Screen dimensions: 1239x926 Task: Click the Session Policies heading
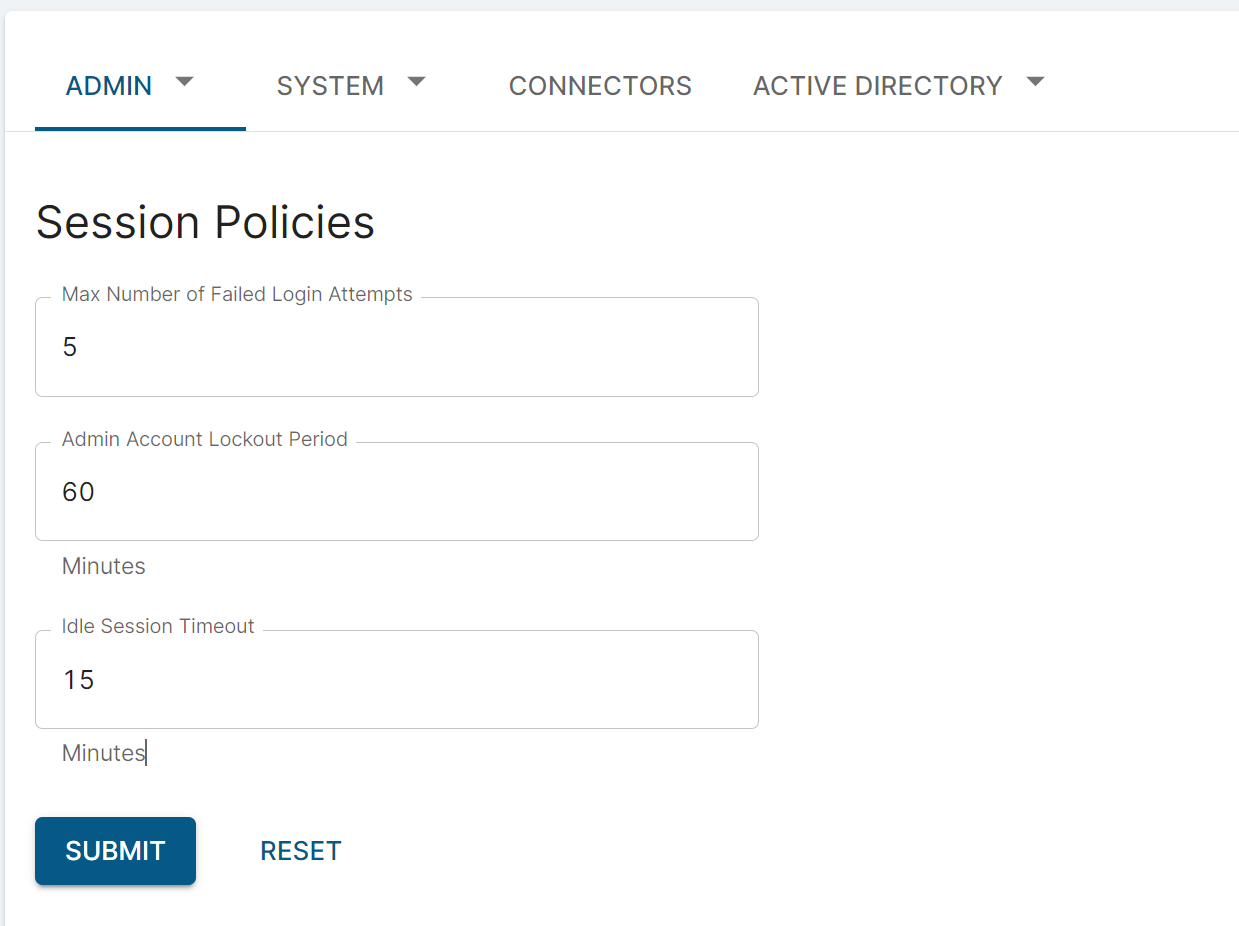(x=205, y=222)
